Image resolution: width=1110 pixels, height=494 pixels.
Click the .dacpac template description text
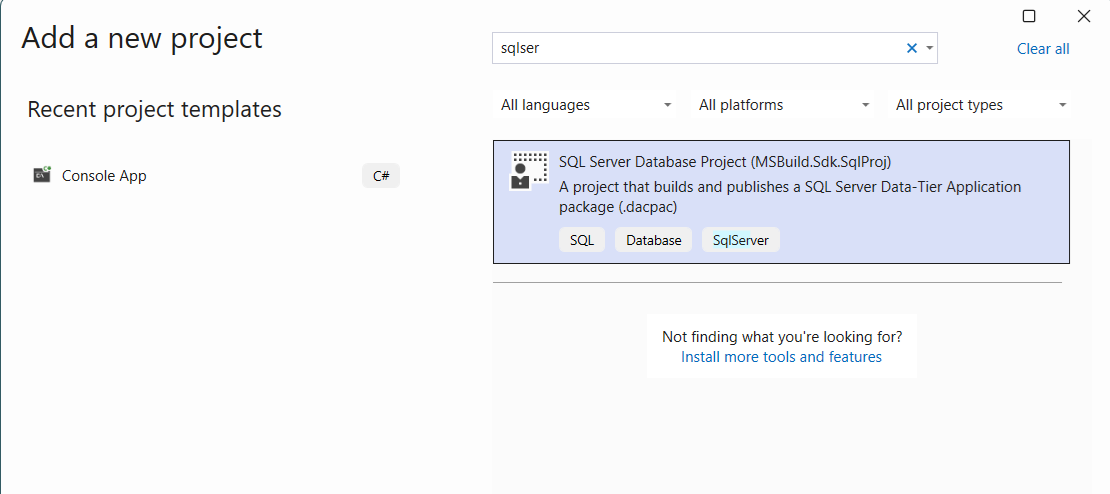(x=790, y=197)
